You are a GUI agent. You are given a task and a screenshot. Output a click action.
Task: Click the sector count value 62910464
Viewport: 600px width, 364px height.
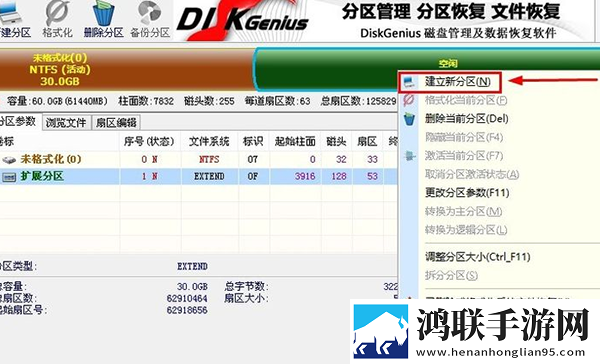[x=187, y=299]
